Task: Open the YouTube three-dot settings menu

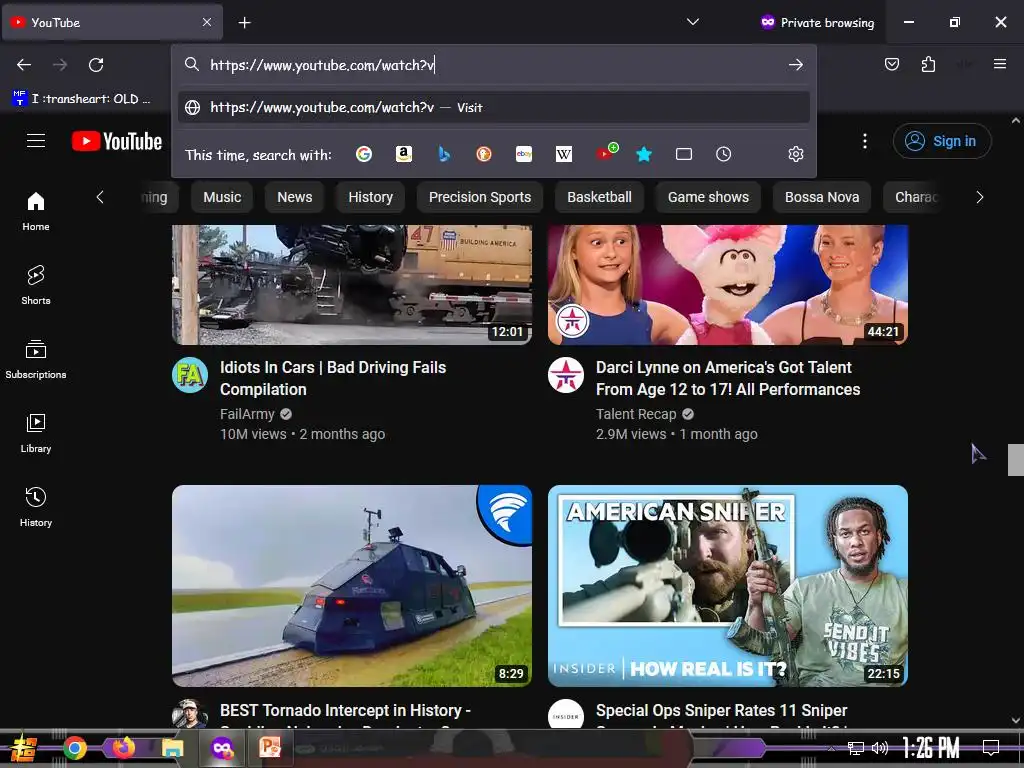Action: pos(865,141)
